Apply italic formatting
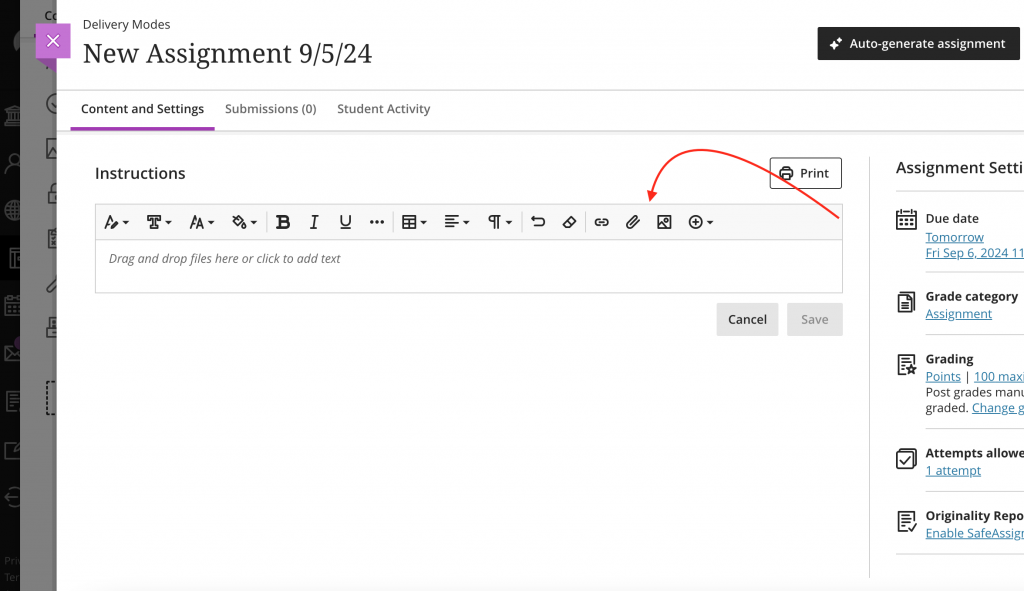1024x591 pixels. pos(314,221)
